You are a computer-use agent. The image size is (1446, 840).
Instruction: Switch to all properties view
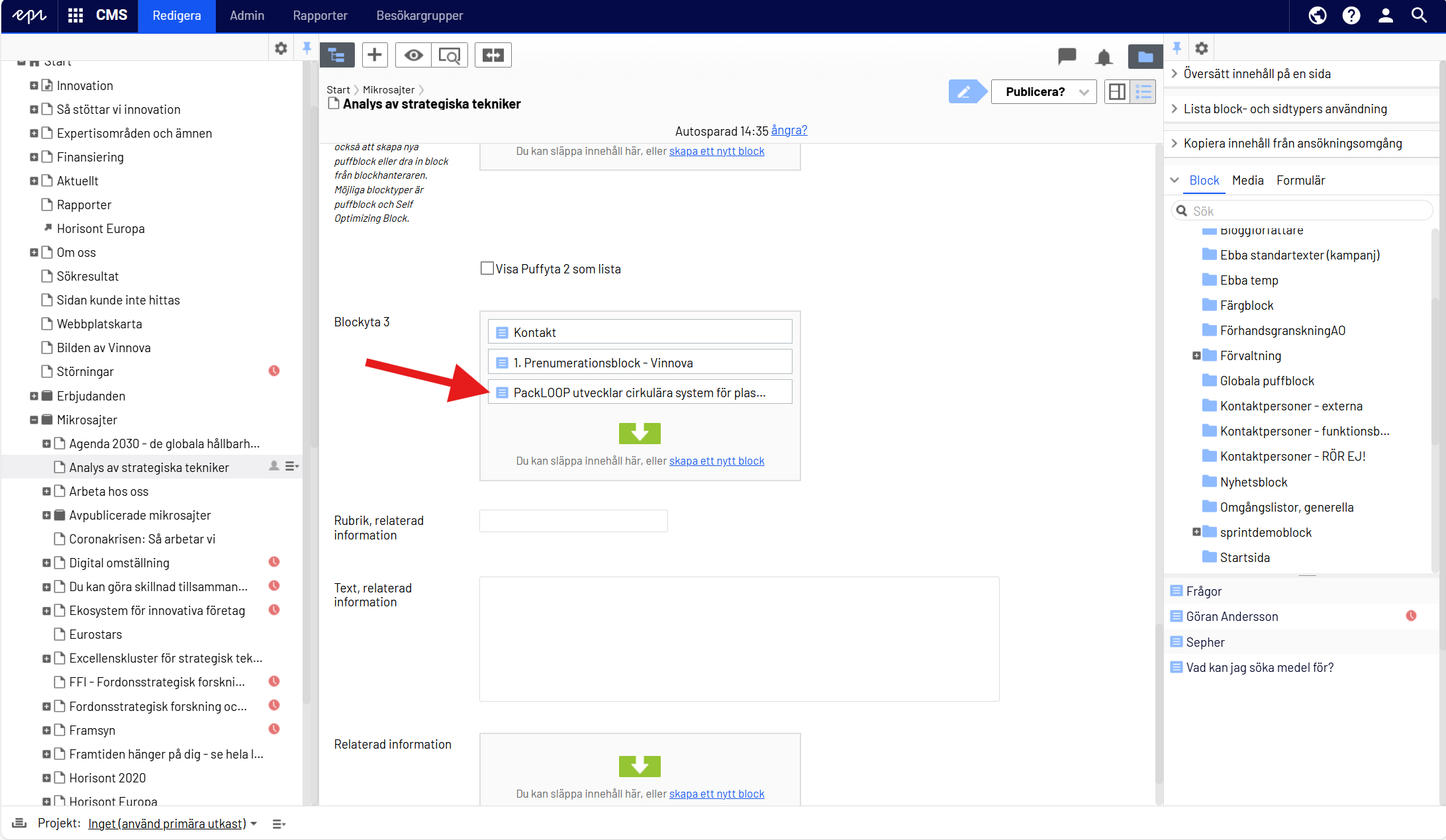[1143, 92]
